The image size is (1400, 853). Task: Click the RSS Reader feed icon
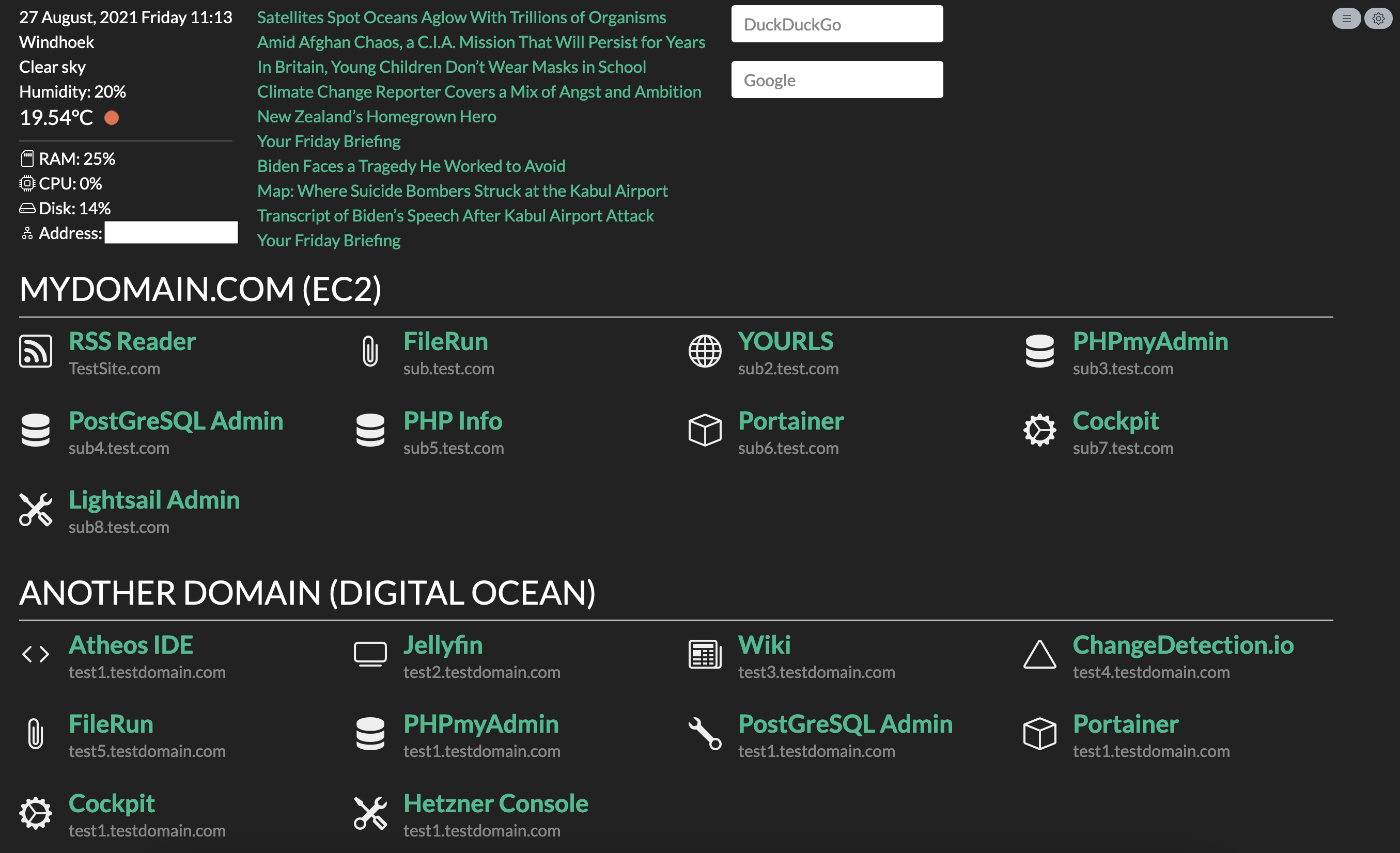click(36, 352)
